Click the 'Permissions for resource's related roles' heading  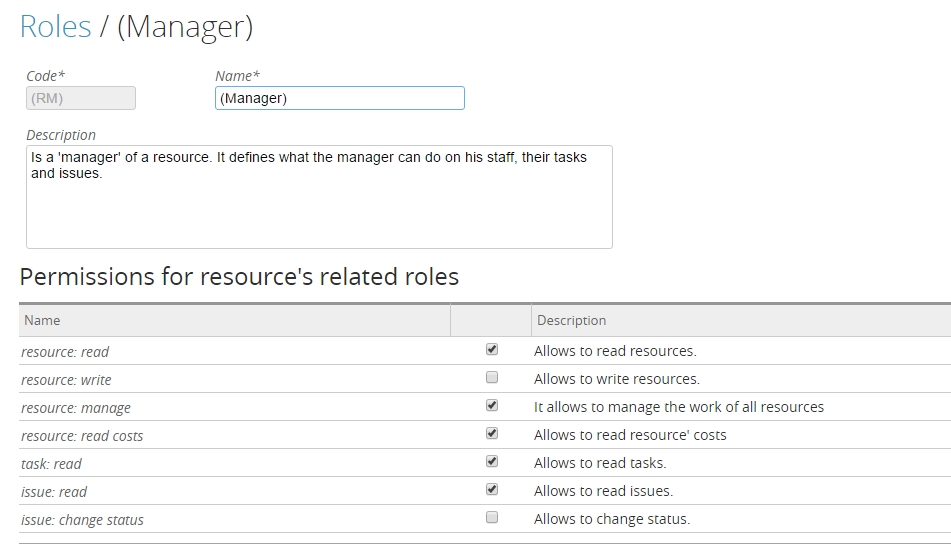(239, 277)
